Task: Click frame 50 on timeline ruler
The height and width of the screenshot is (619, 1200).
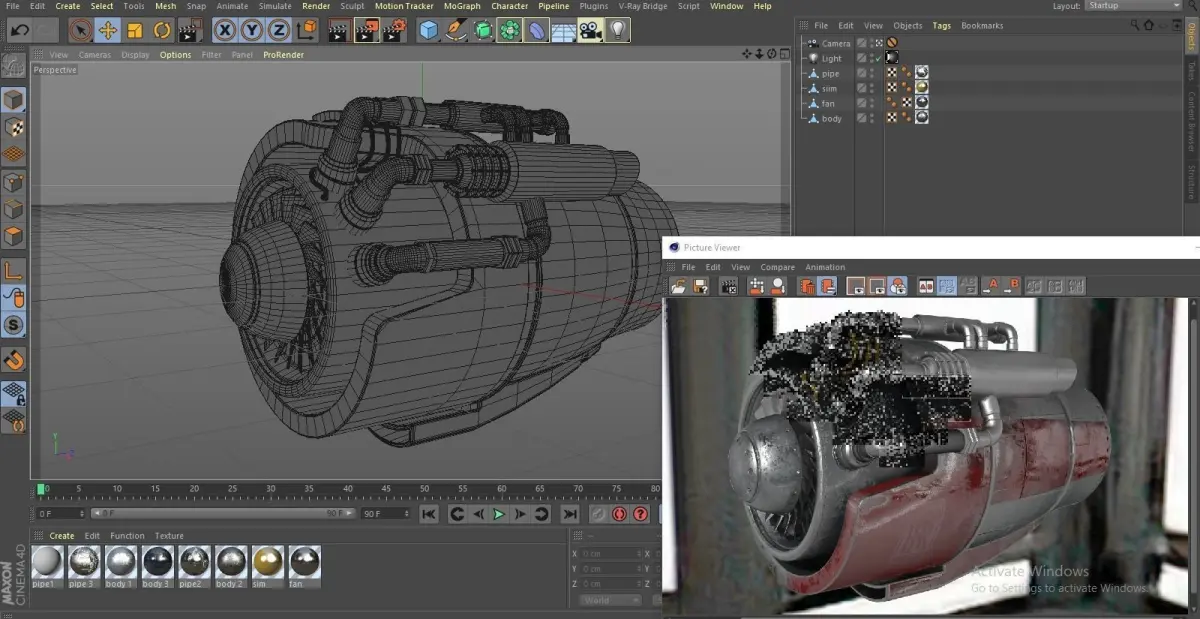Action: (424, 489)
